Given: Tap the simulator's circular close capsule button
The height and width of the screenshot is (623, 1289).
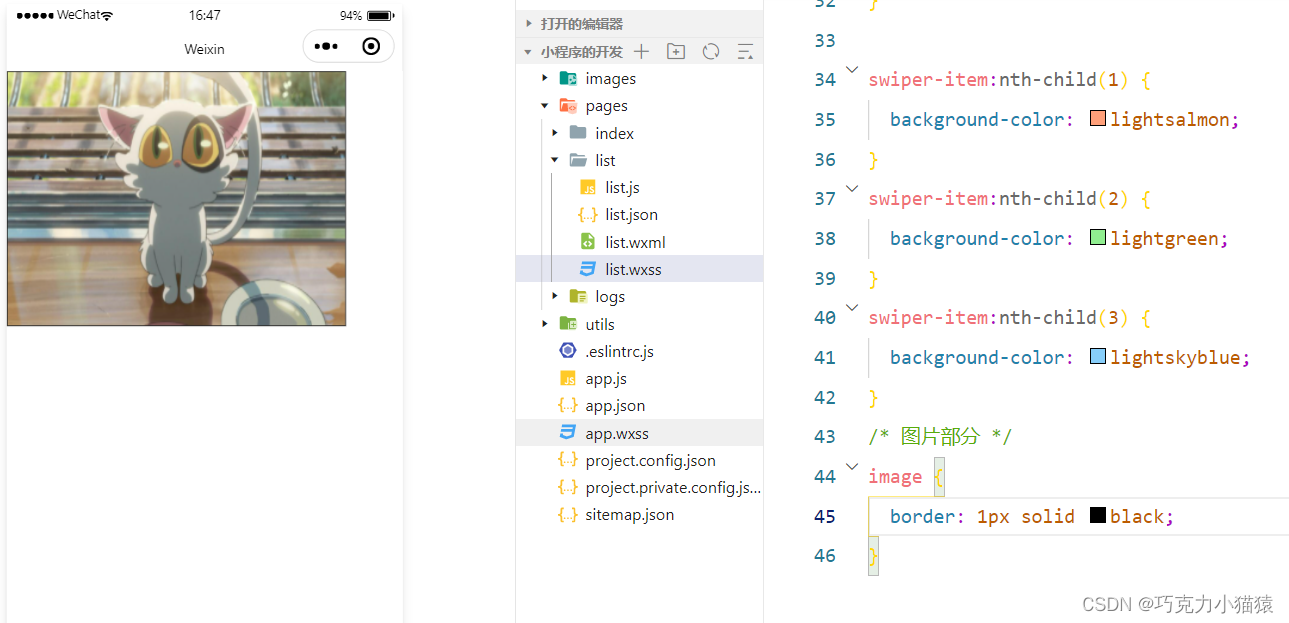Looking at the screenshot, I should pos(371,46).
